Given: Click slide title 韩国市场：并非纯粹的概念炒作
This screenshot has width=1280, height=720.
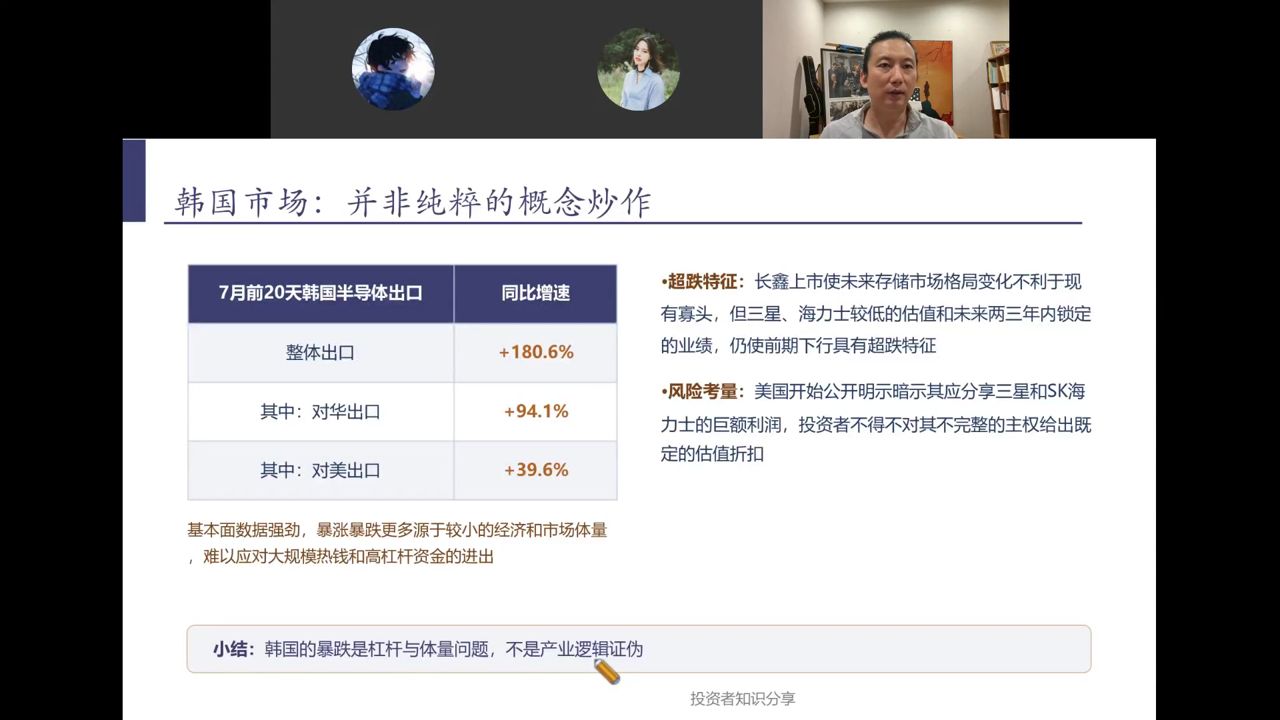Looking at the screenshot, I should point(413,202).
